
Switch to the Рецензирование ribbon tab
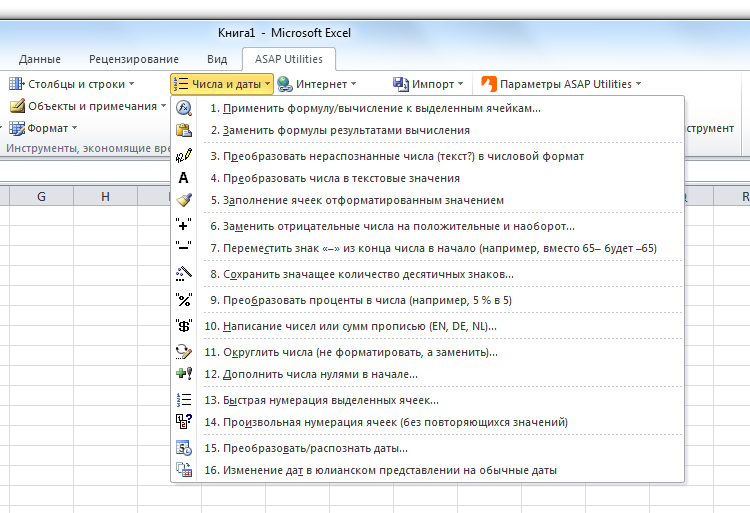[134, 59]
